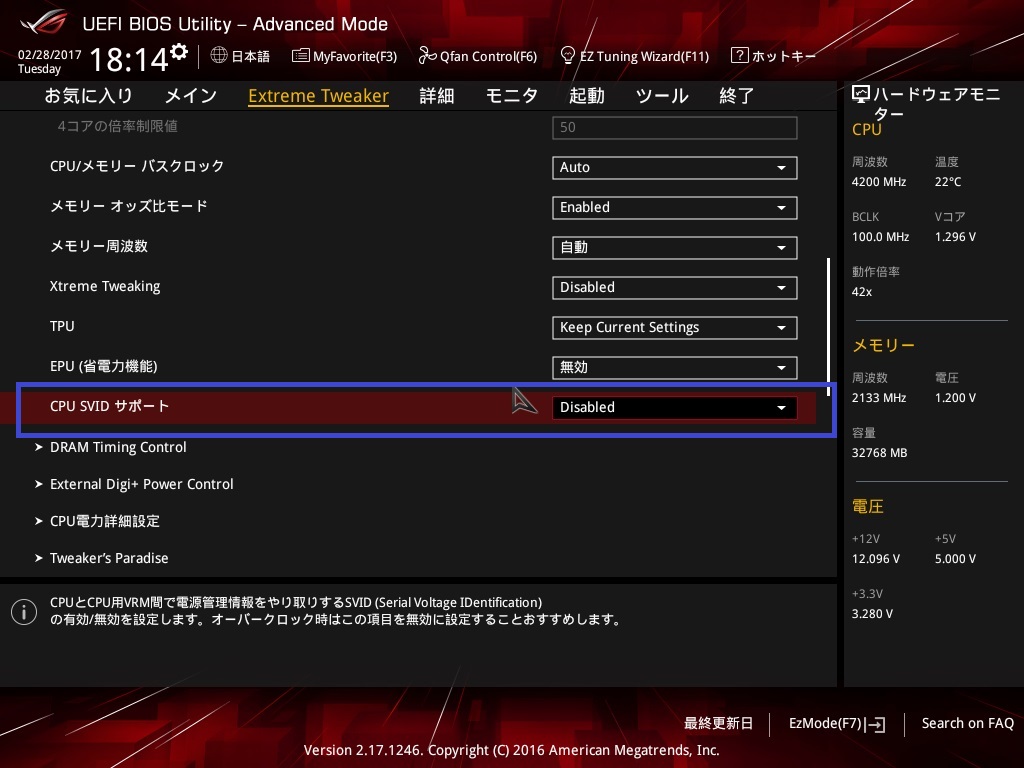
Task: Click the EZ Tuning Wizard bulb icon
Action: 568,56
